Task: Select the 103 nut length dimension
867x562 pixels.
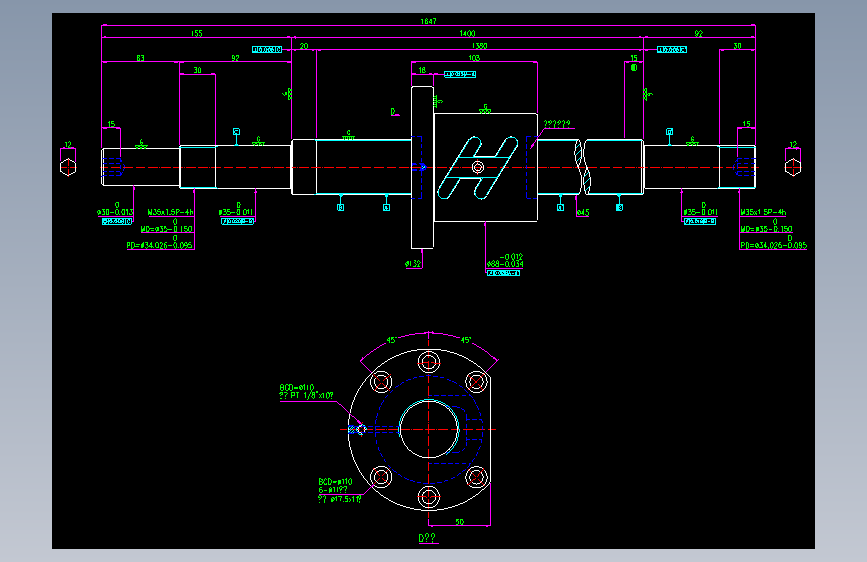Action: click(x=474, y=58)
